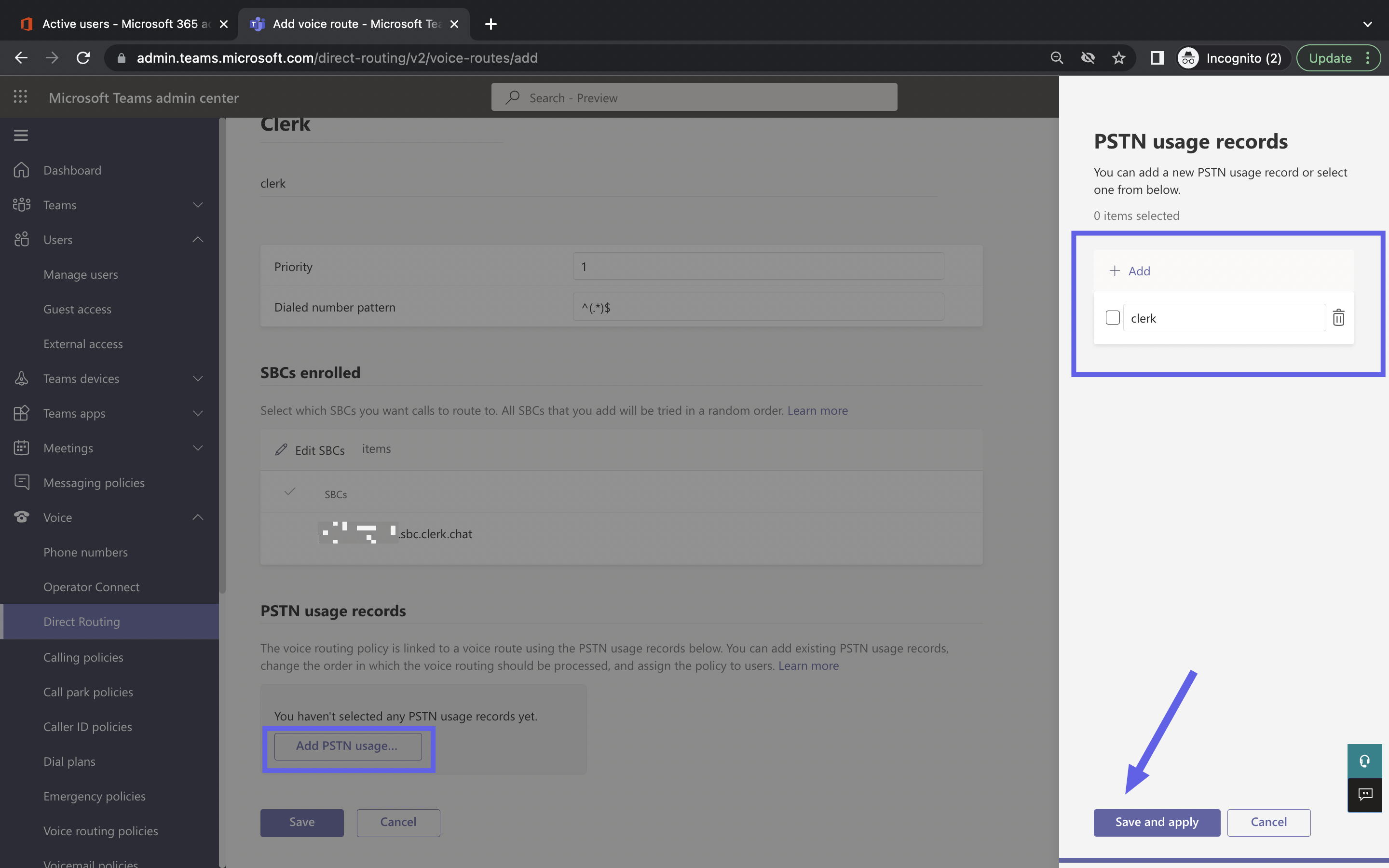Open Phone numbers under Voice

coord(85,552)
